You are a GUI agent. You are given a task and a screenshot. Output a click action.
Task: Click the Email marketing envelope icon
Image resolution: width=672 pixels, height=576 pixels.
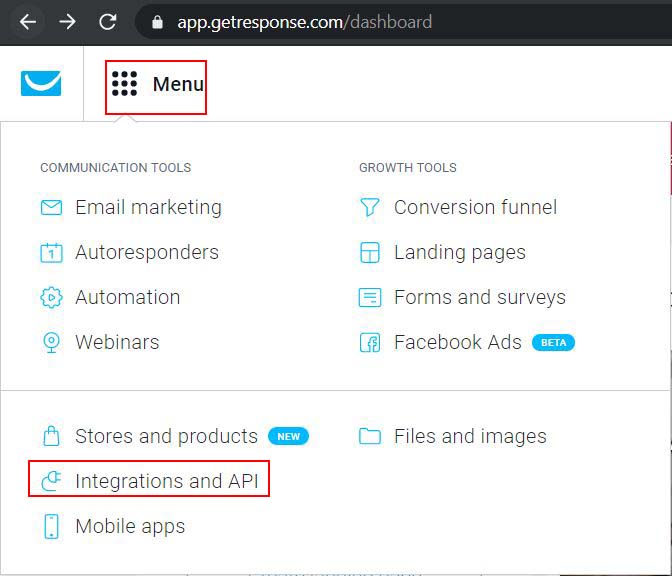pos(51,207)
